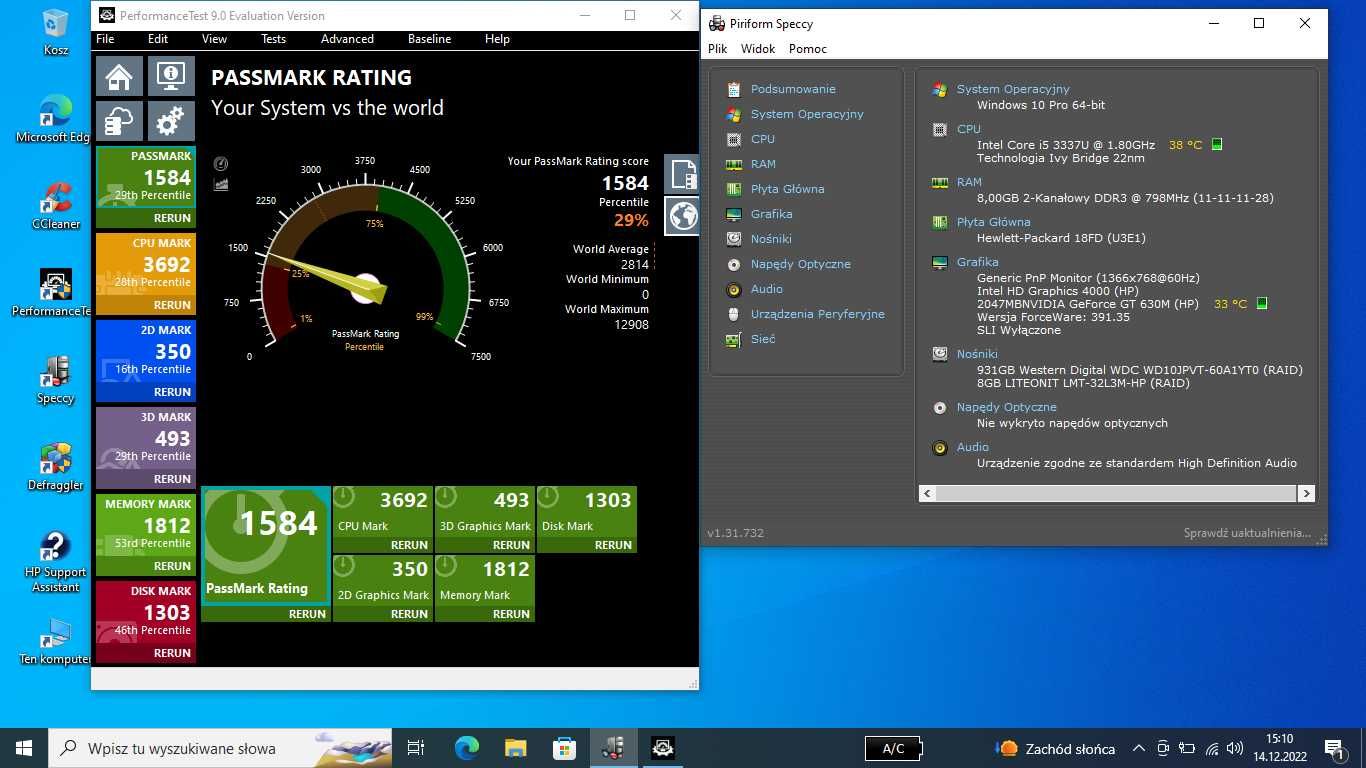This screenshot has height=768, width=1366.
Task: Rerun 3D Mark in left sidebar
Action: (172, 479)
